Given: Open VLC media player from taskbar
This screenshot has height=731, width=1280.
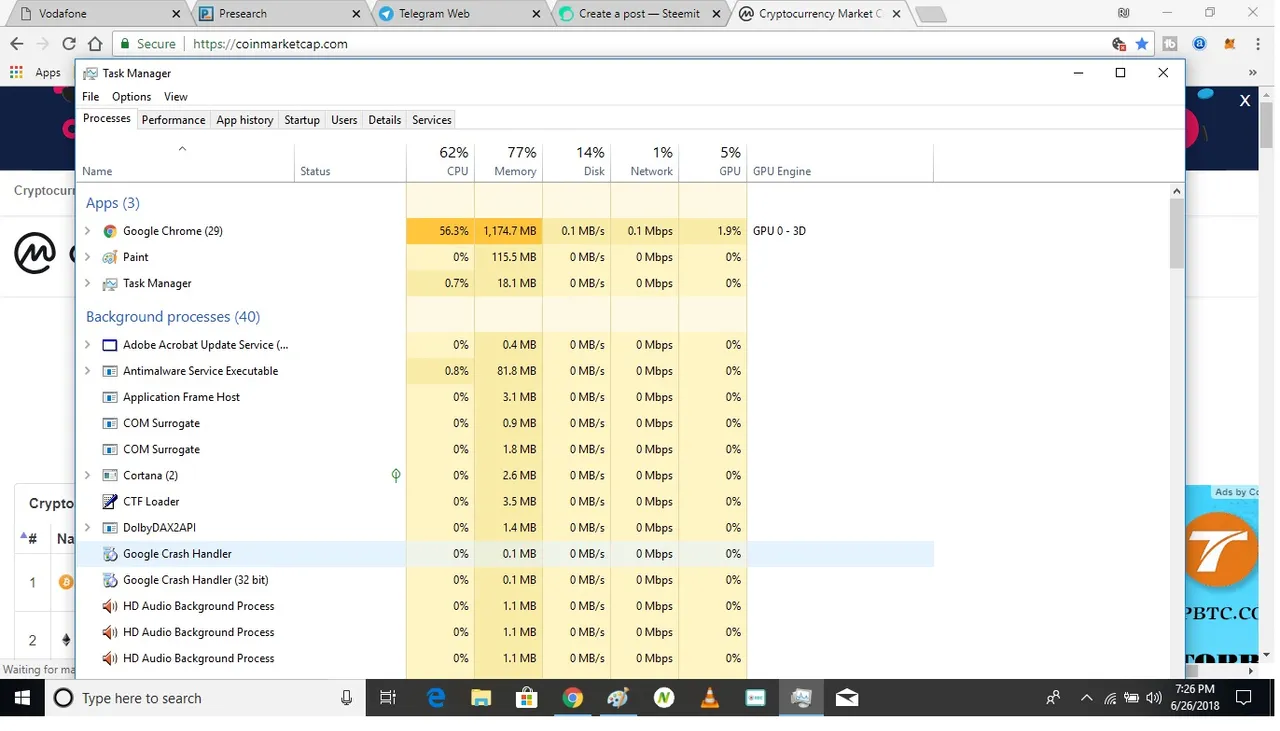Looking at the screenshot, I should coord(710,698).
